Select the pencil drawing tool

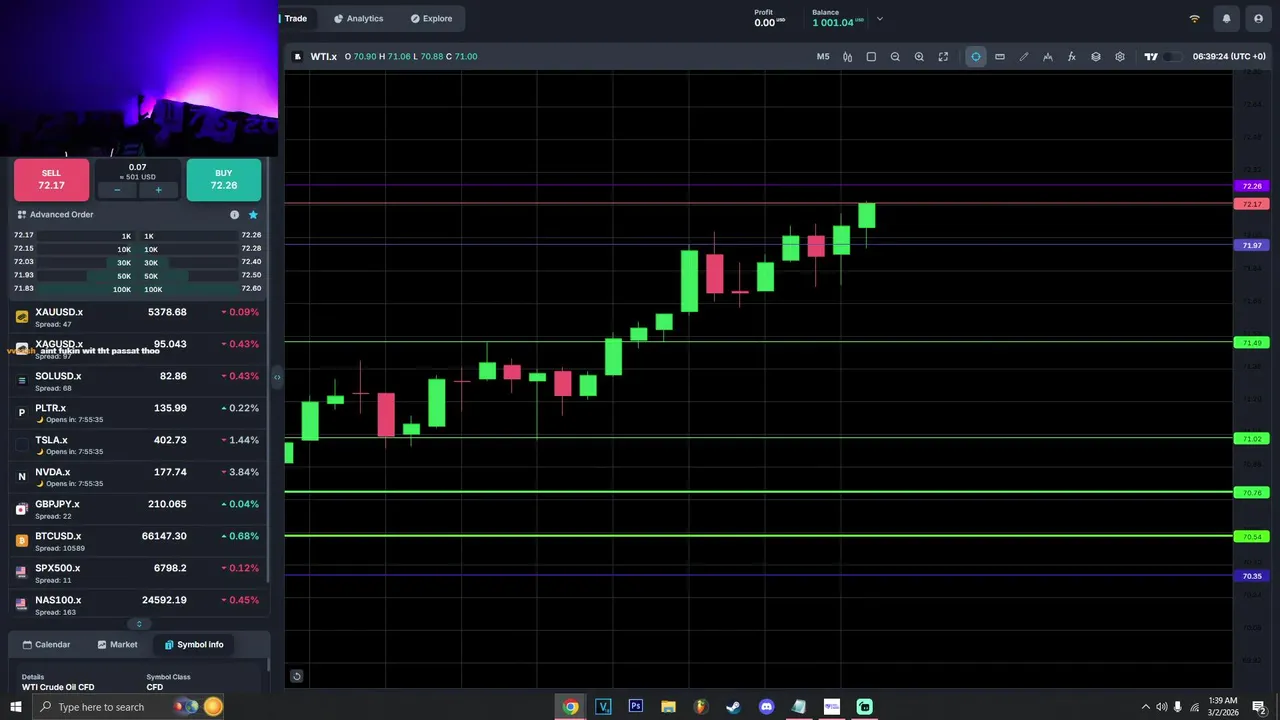click(x=1024, y=57)
